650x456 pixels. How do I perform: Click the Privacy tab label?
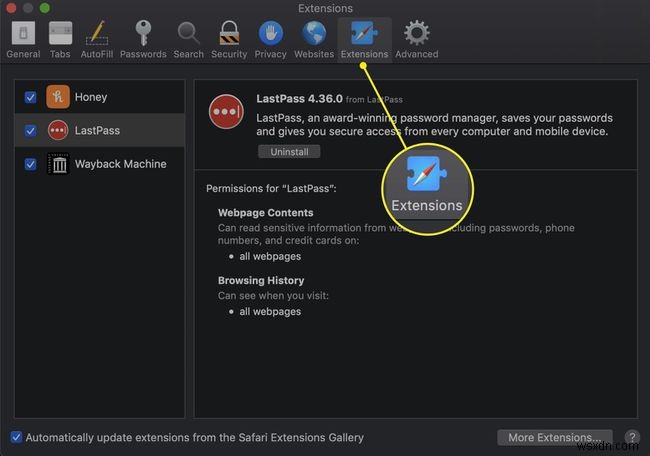click(270, 54)
